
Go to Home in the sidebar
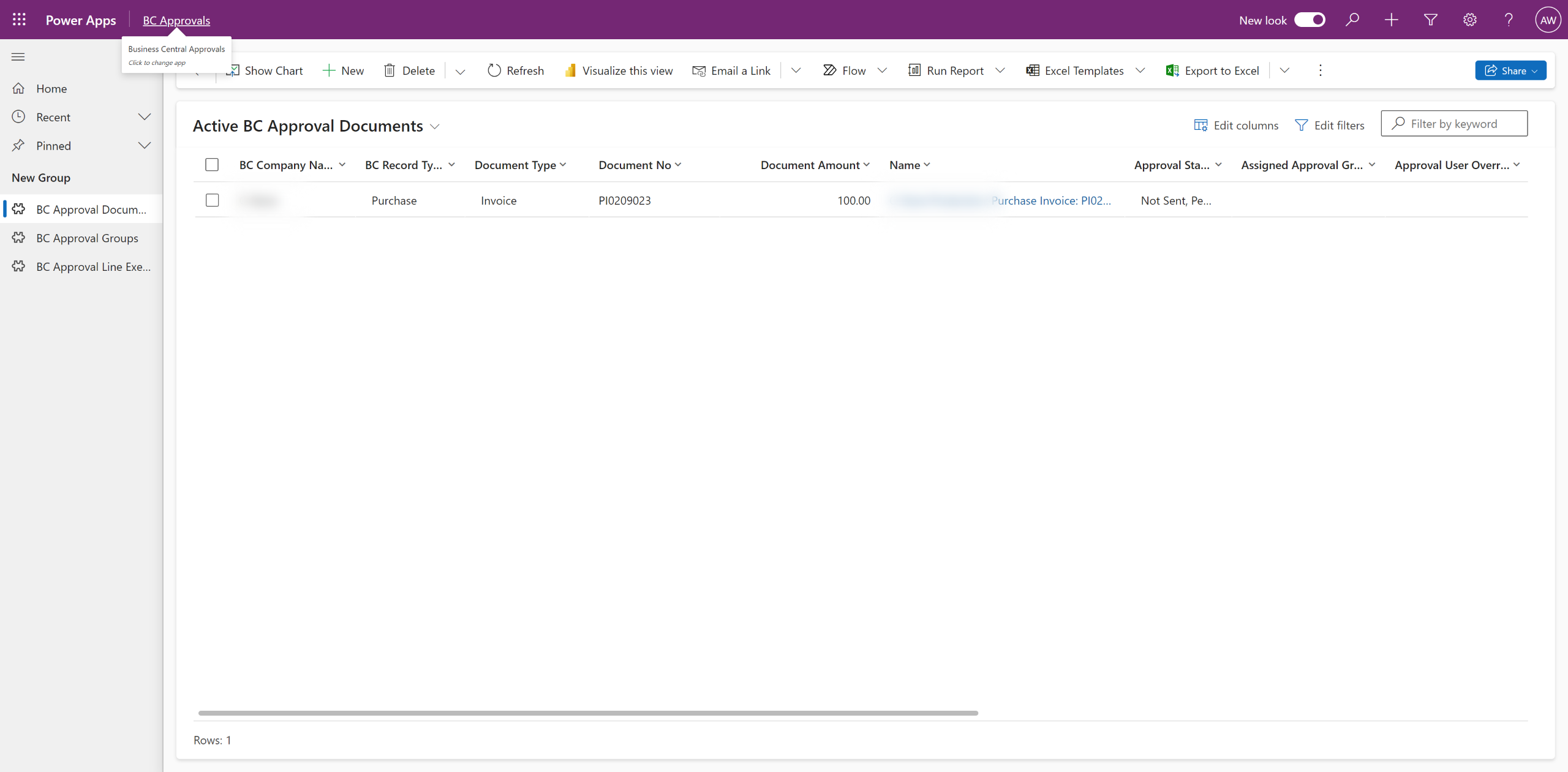[x=51, y=89]
